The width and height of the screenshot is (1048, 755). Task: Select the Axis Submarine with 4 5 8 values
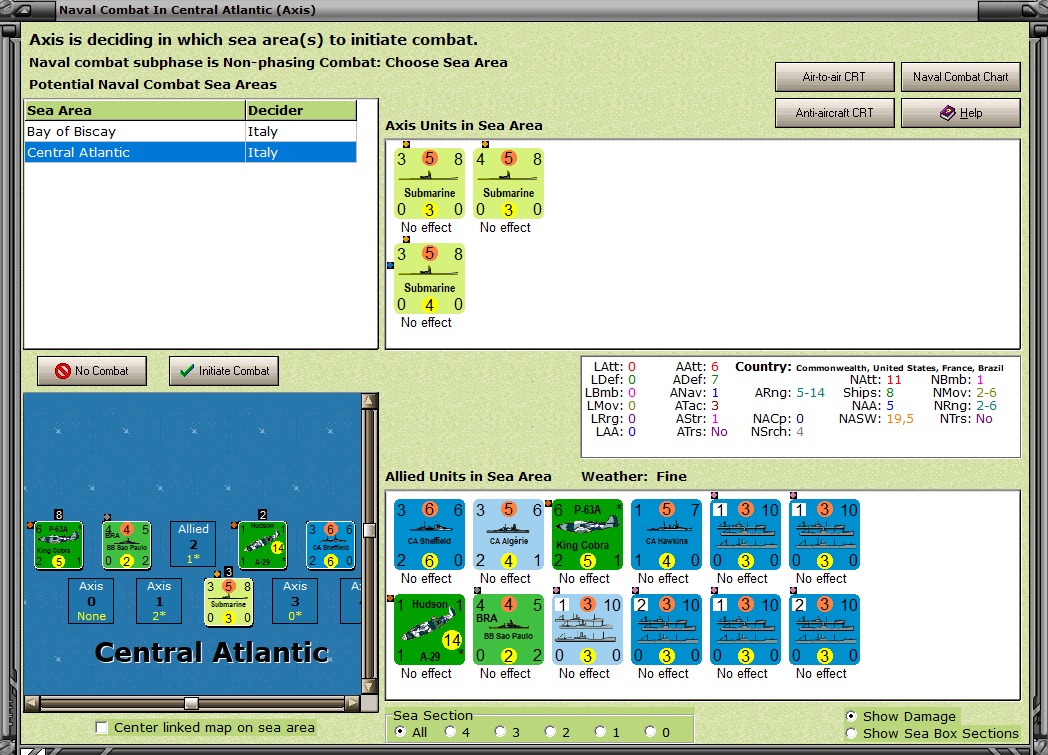508,184
